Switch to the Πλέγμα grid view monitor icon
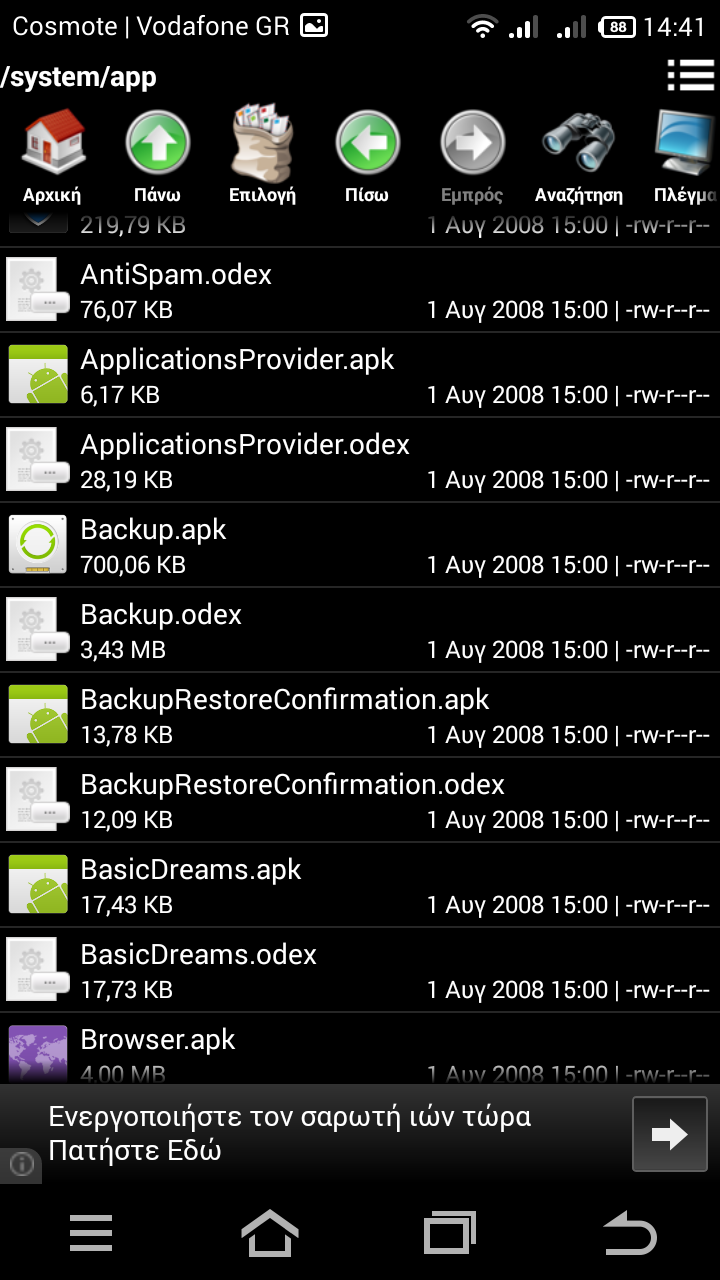Image resolution: width=720 pixels, height=1280 pixels. coord(686,142)
